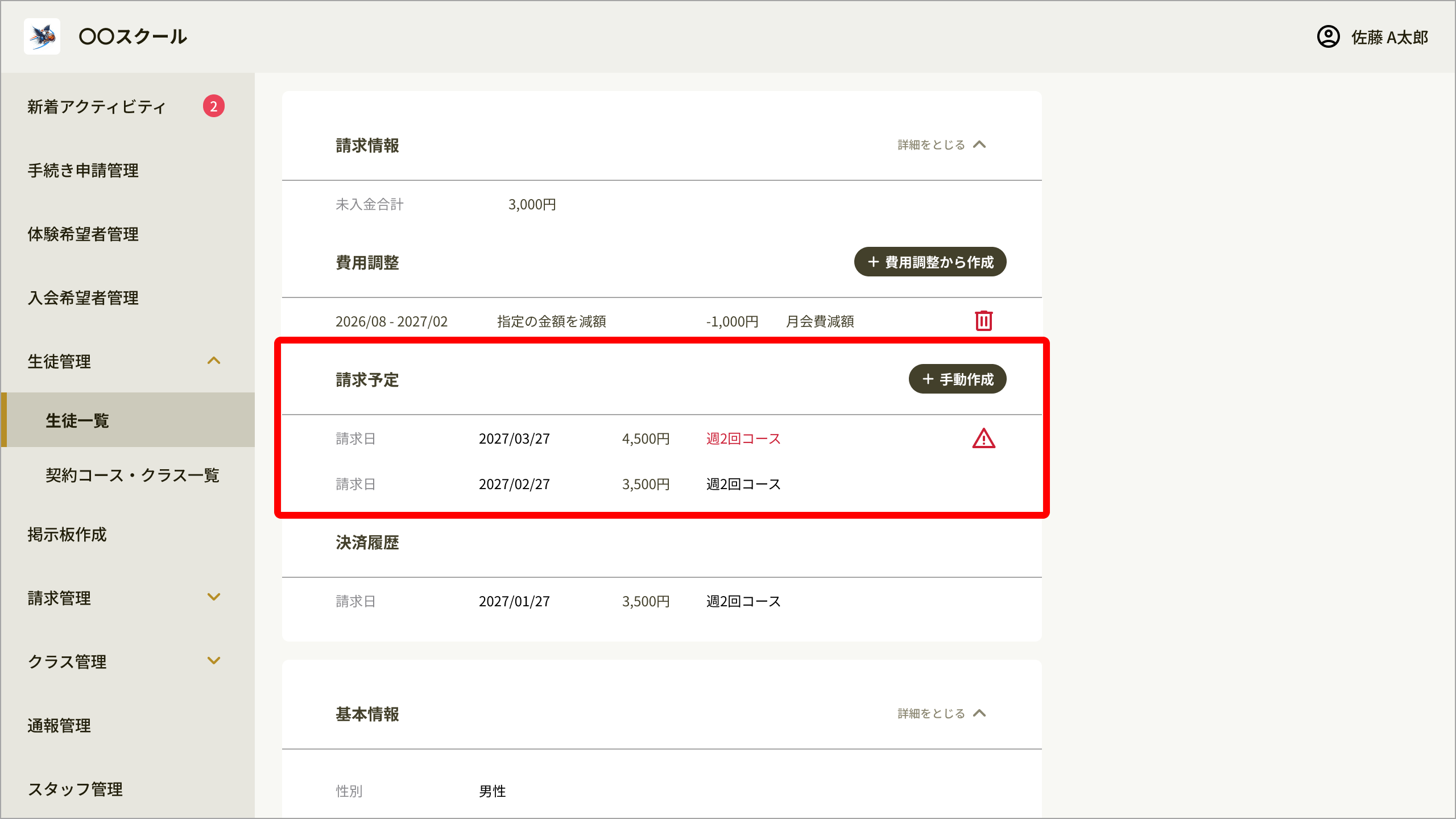This screenshot has width=1456, height=819.
Task: Click the warning triangle on 2027/03/27 row
Action: (983, 439)
